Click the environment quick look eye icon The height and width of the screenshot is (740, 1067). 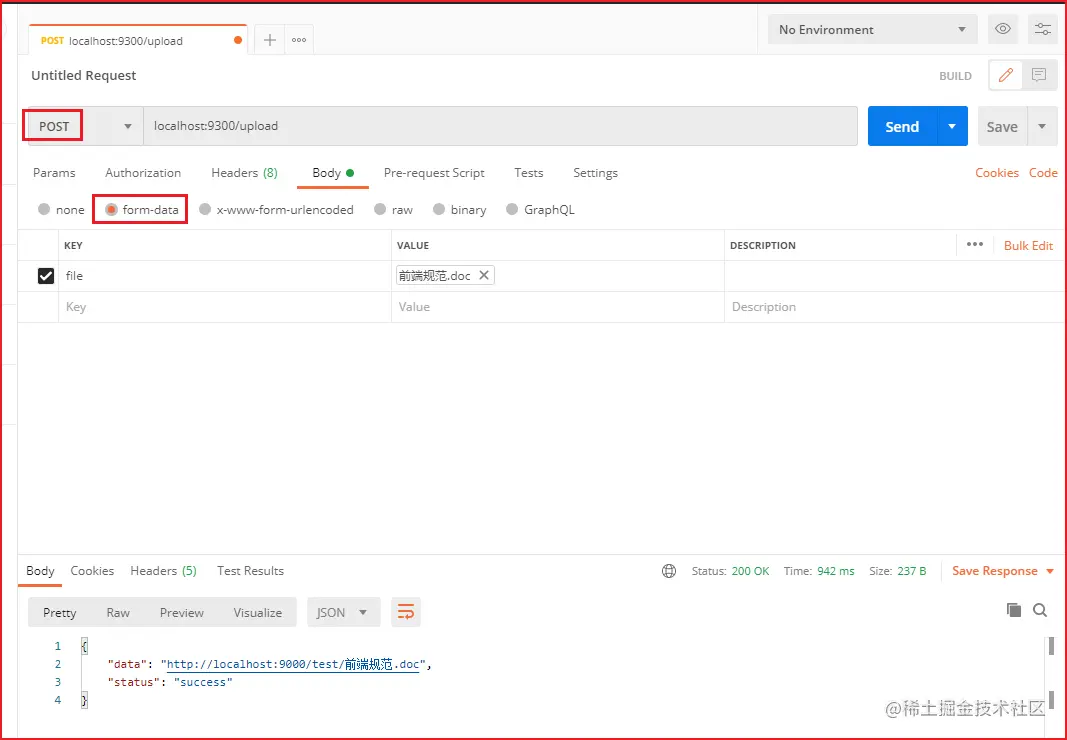(1002, 29)
